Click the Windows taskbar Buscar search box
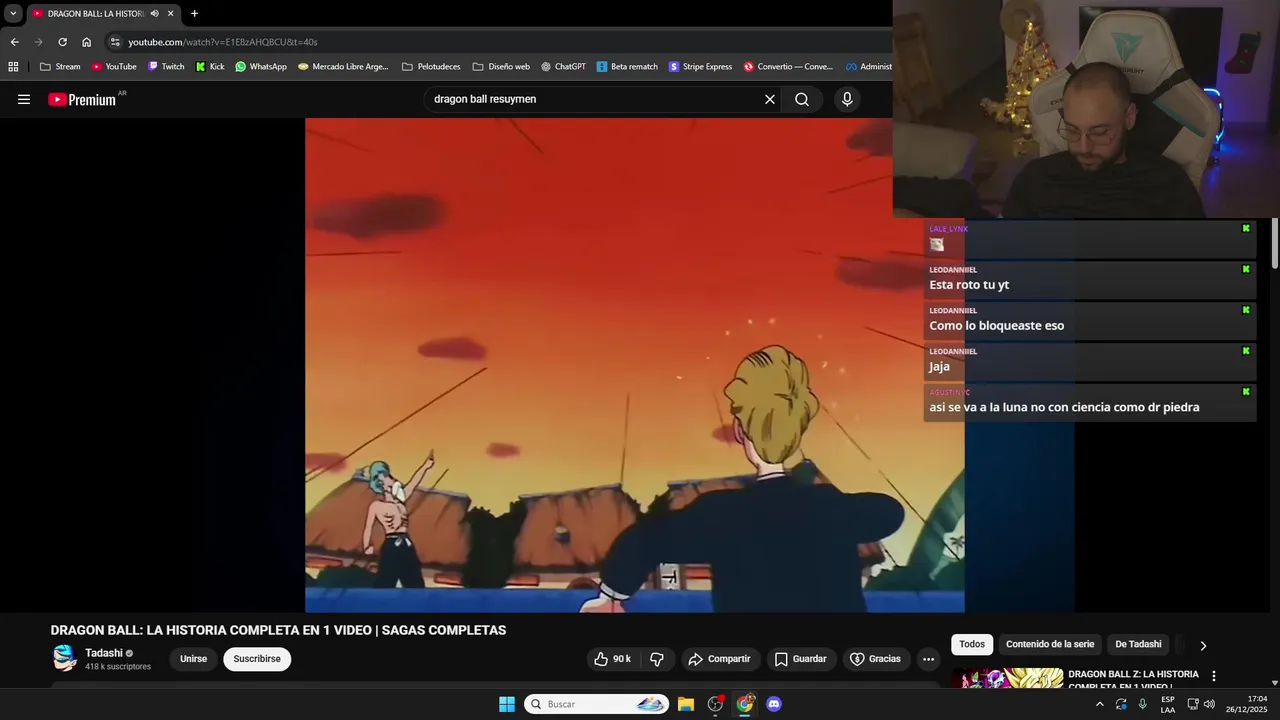 coord(597,704)
